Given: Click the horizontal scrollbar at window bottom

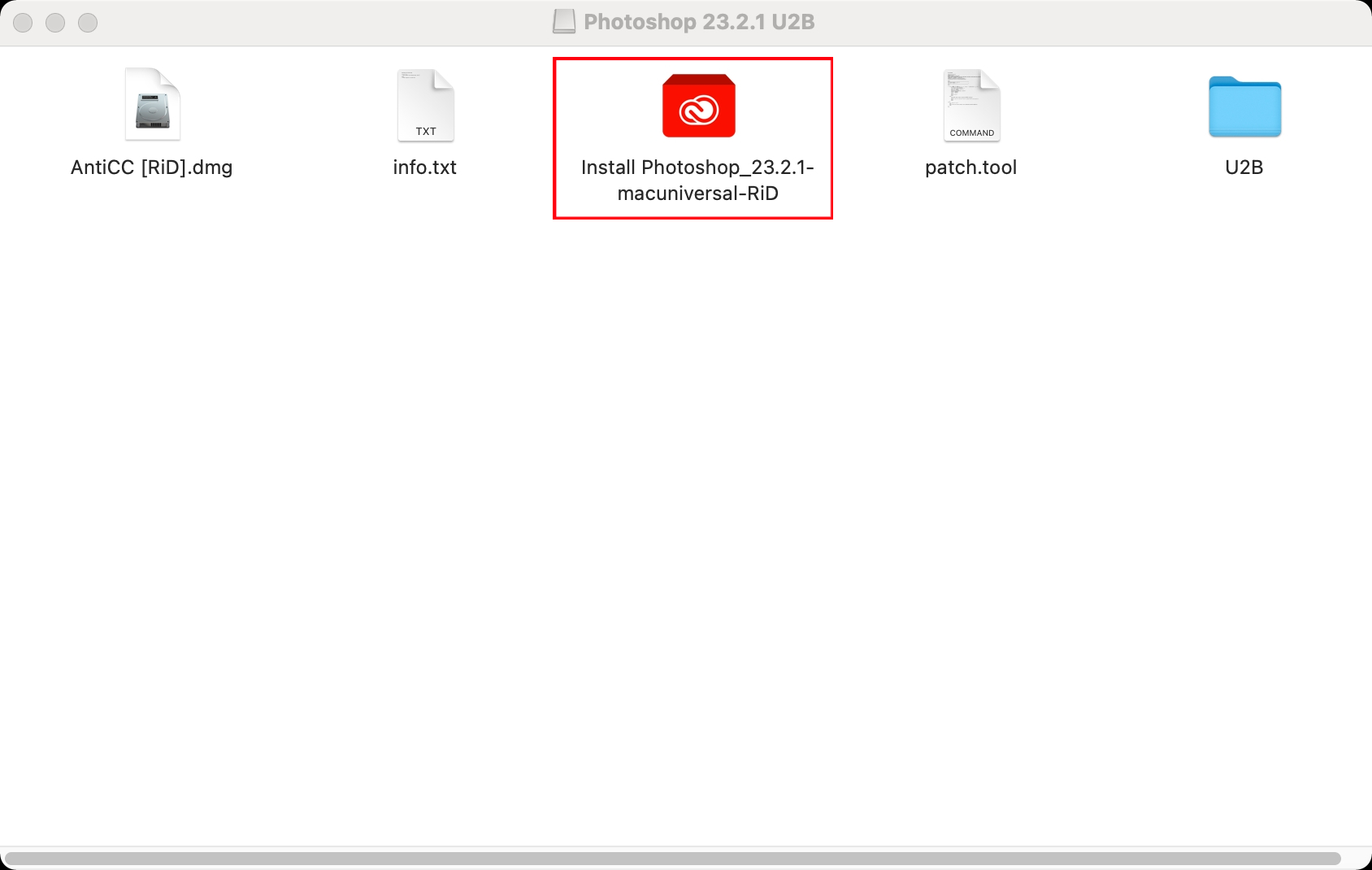Looking at the screenshot, I should (673, 859).
